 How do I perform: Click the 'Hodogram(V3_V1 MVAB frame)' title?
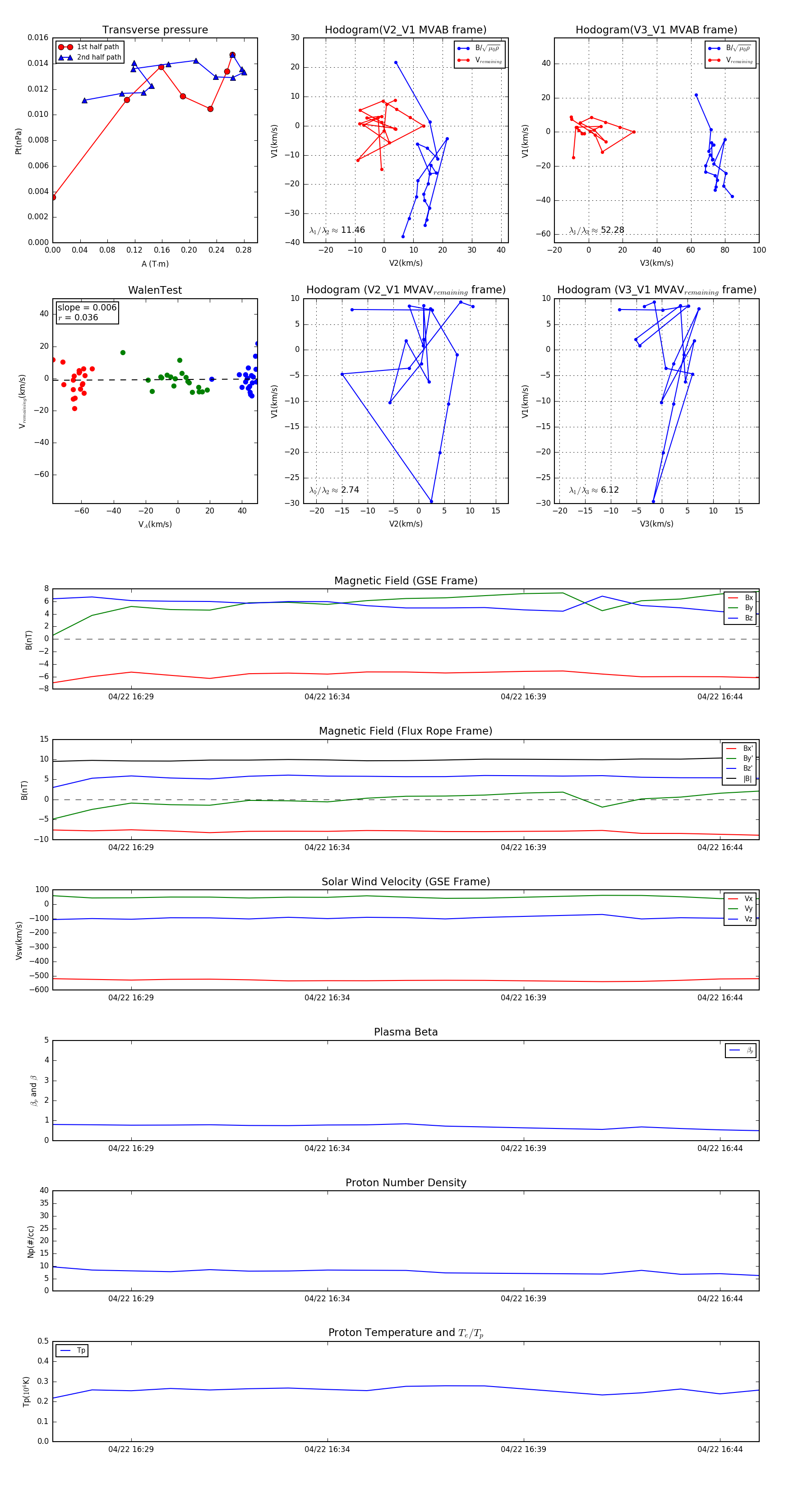pos(656,30)
